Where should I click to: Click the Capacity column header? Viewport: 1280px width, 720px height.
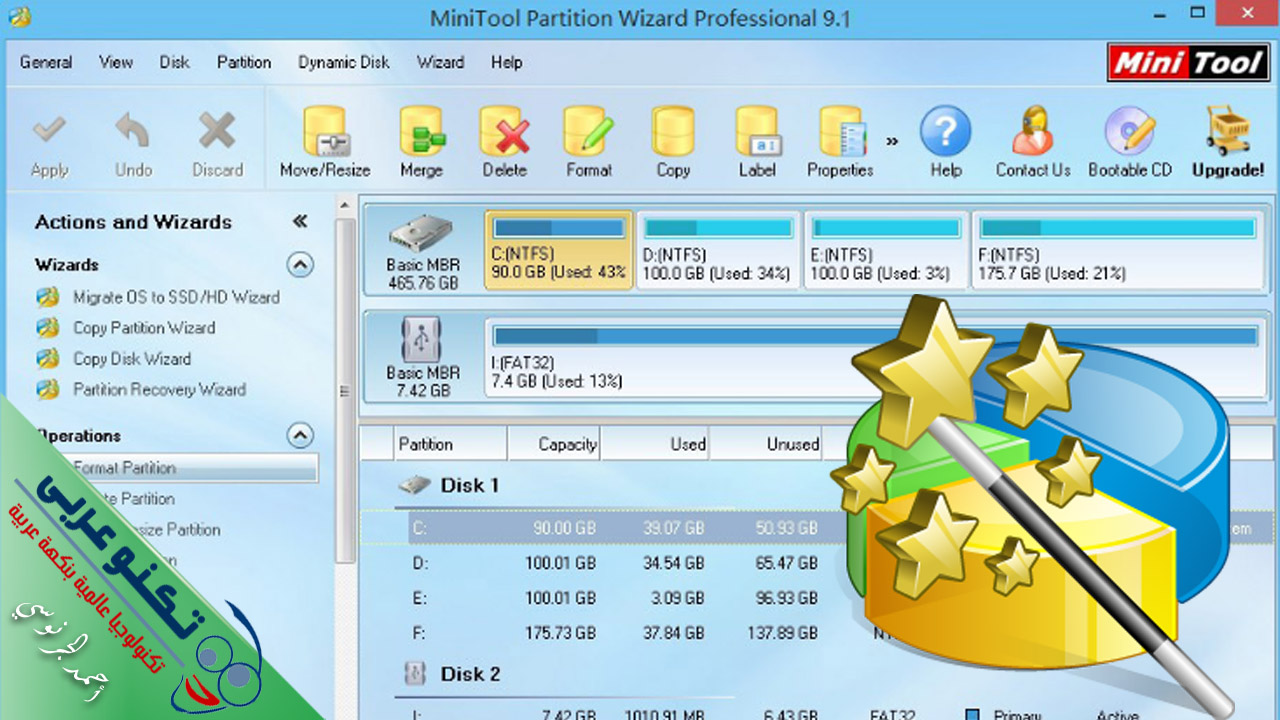tap(567, 444)
